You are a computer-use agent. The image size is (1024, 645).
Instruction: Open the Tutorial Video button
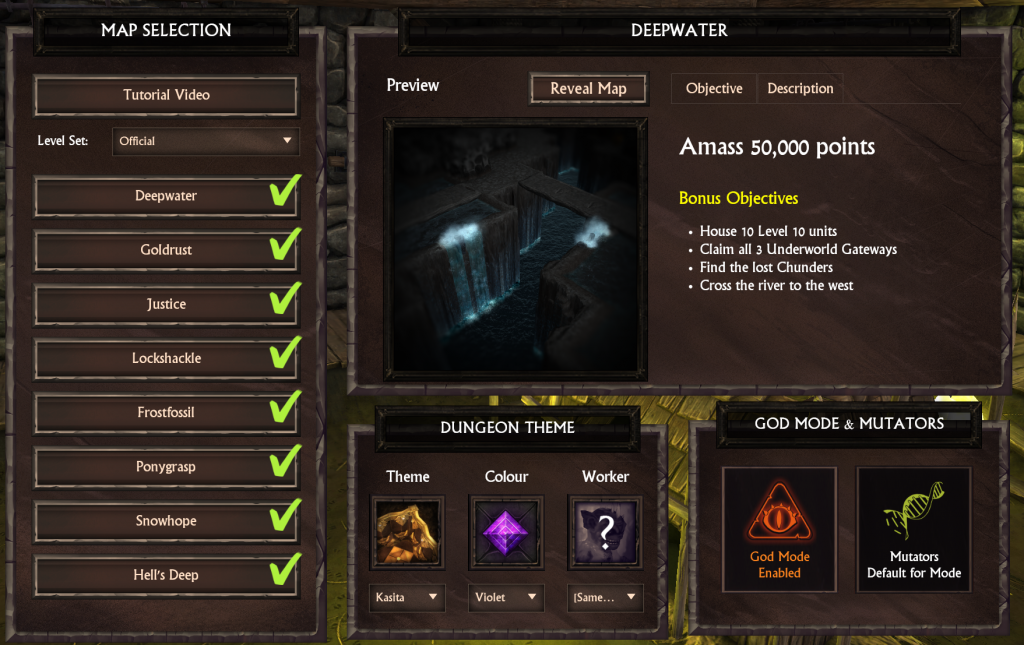pos(167,95)
